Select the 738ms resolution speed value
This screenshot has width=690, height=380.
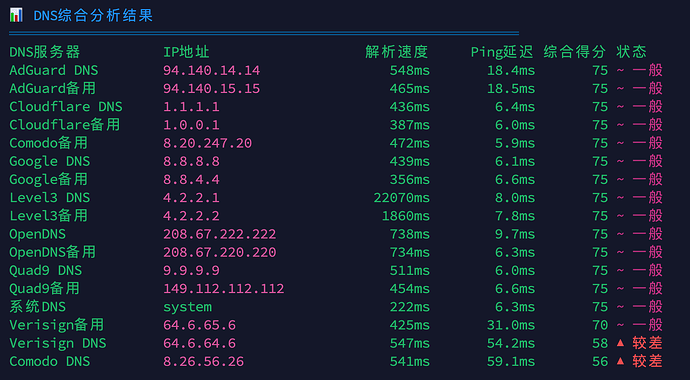[410, 234]
